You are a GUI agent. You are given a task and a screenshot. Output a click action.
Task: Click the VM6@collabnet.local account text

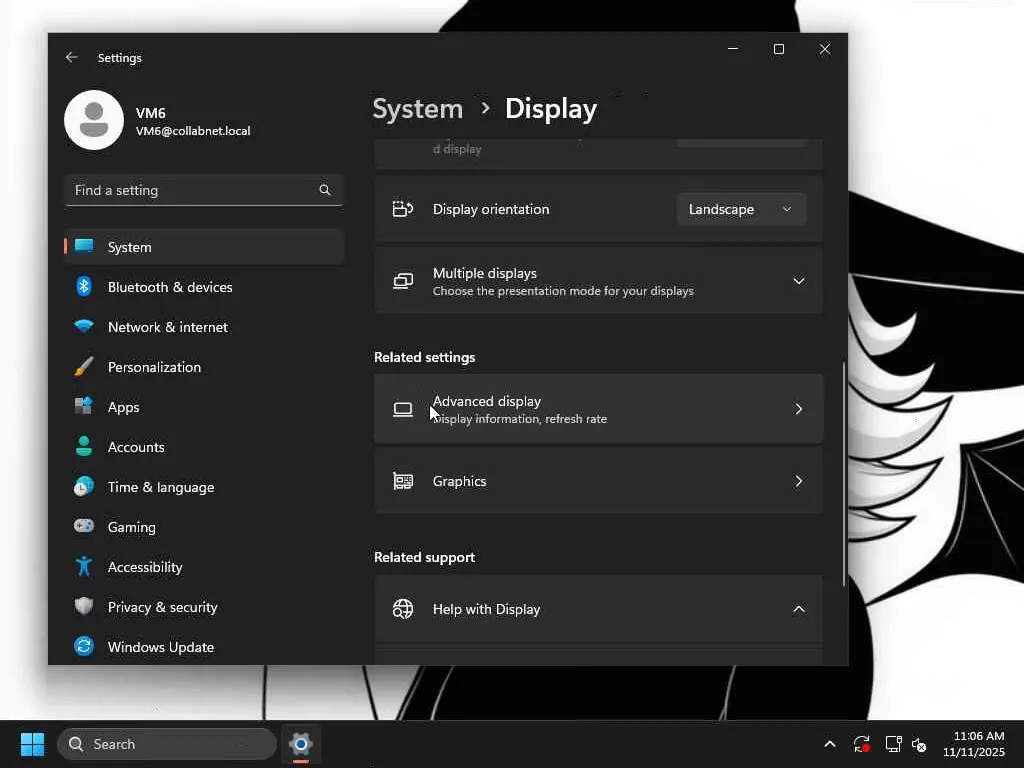pos(193,131)
